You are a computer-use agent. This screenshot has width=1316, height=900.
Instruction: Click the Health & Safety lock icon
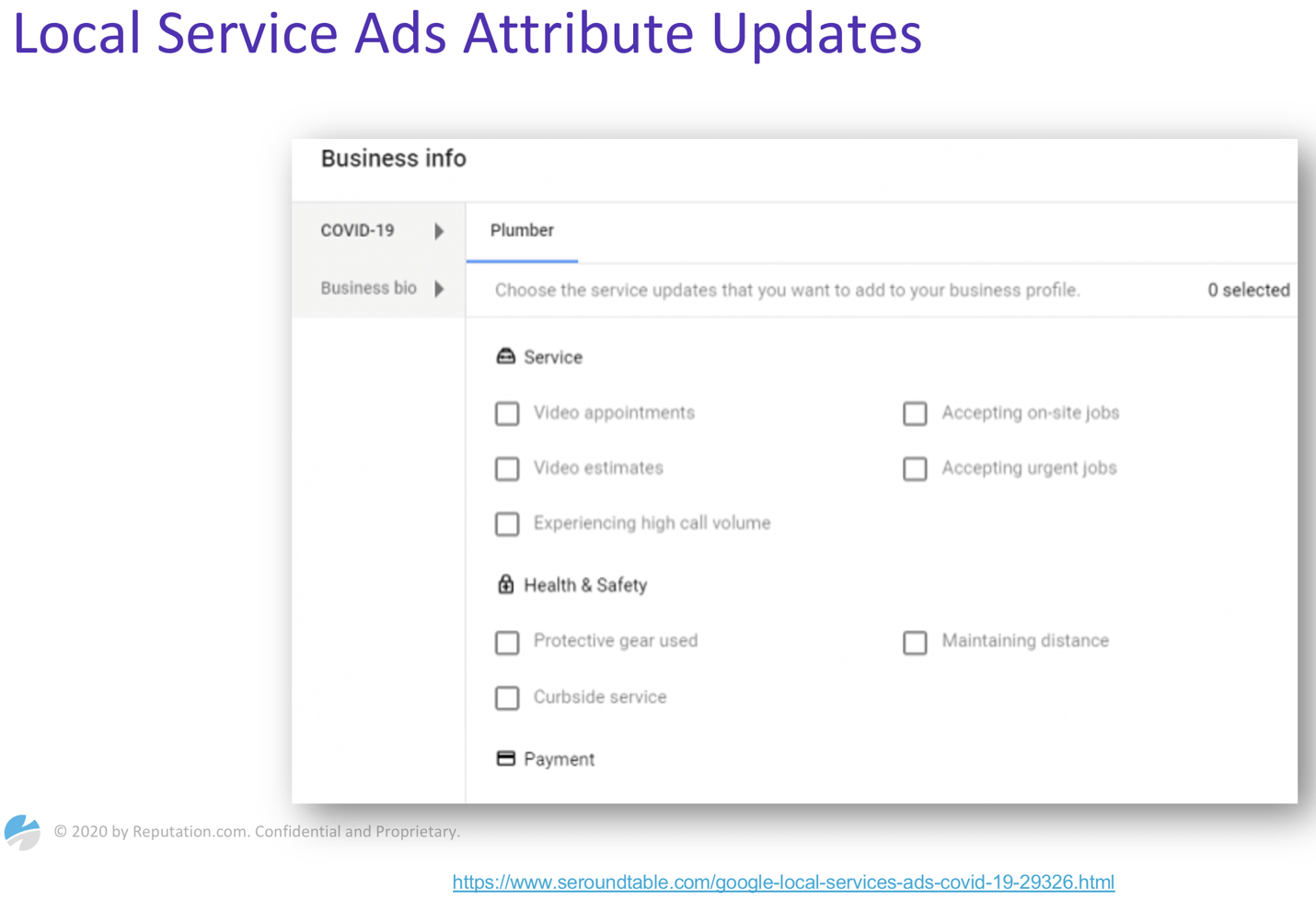505,584
